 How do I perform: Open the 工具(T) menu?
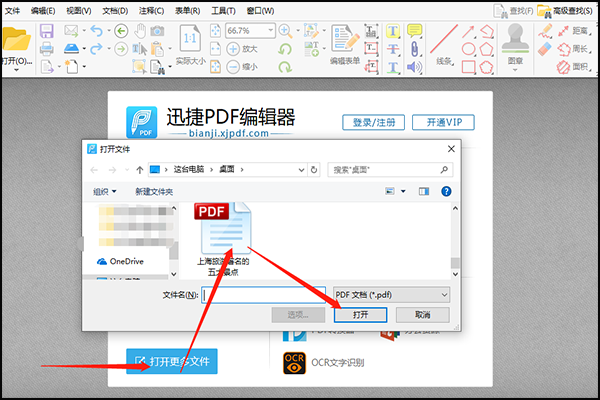click(223, 11)
